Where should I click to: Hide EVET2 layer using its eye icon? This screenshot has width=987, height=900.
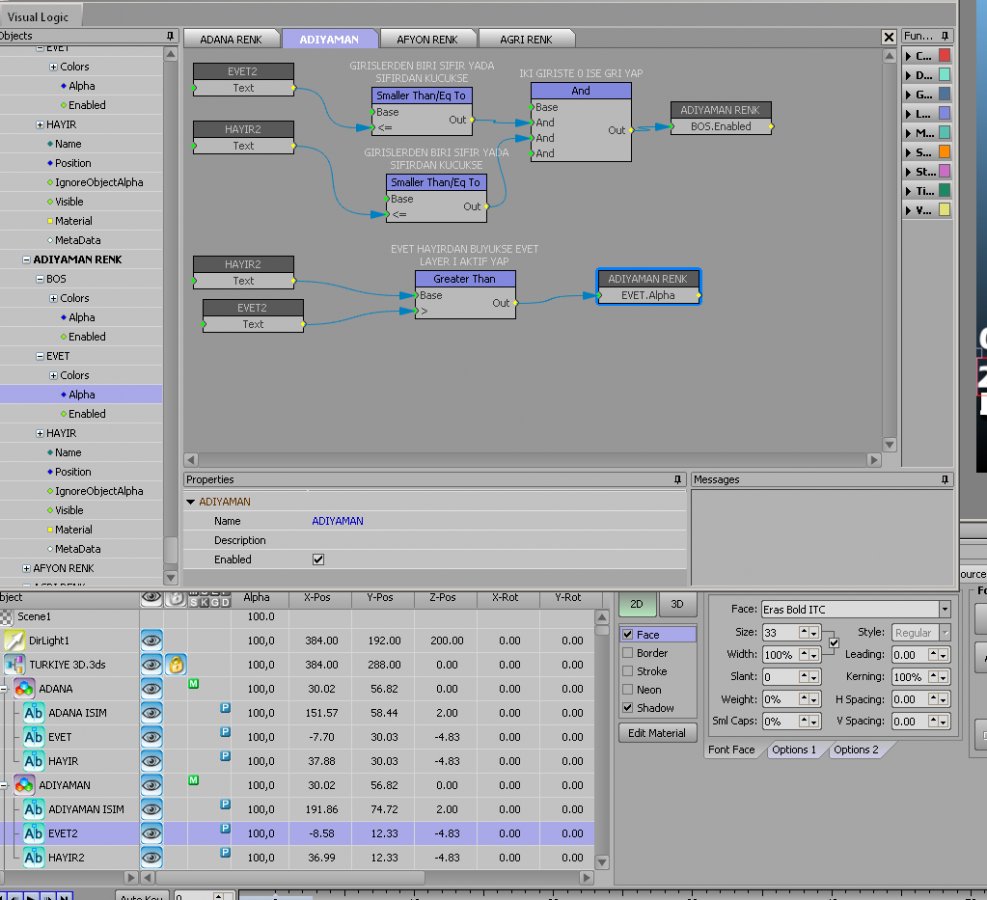tap(151, 833)
